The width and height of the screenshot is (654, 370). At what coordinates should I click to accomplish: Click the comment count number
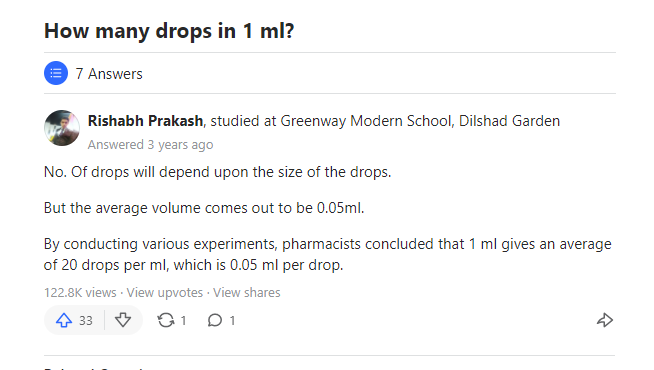[232, 321]
